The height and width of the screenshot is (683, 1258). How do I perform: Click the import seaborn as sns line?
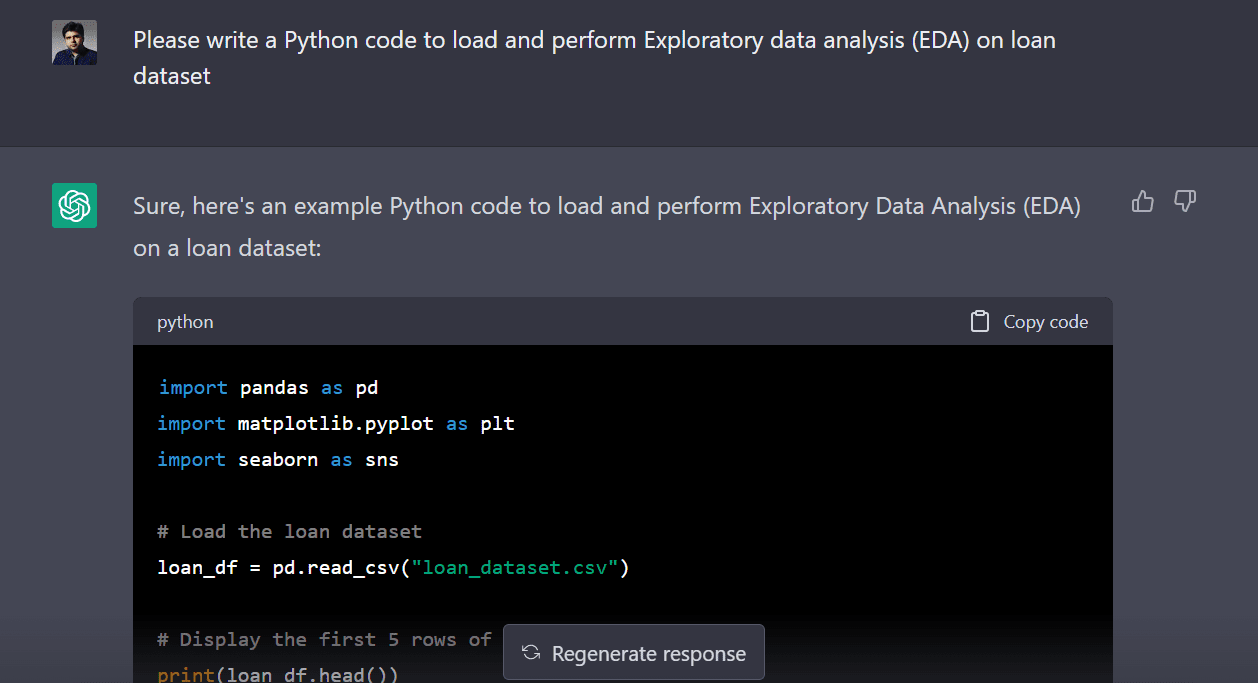point(278,460)
